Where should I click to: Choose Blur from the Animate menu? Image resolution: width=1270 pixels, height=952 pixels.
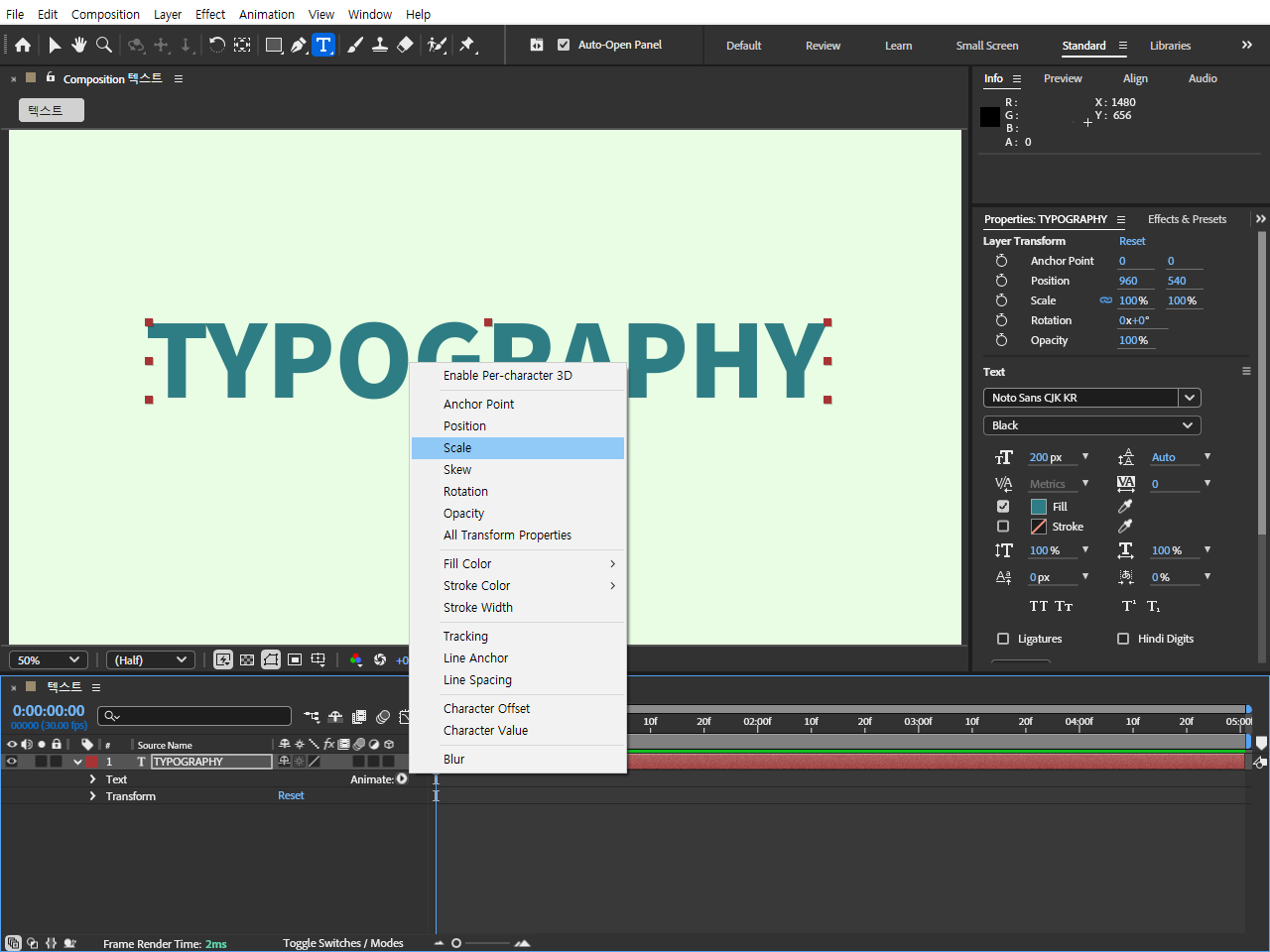click(518, 760)
